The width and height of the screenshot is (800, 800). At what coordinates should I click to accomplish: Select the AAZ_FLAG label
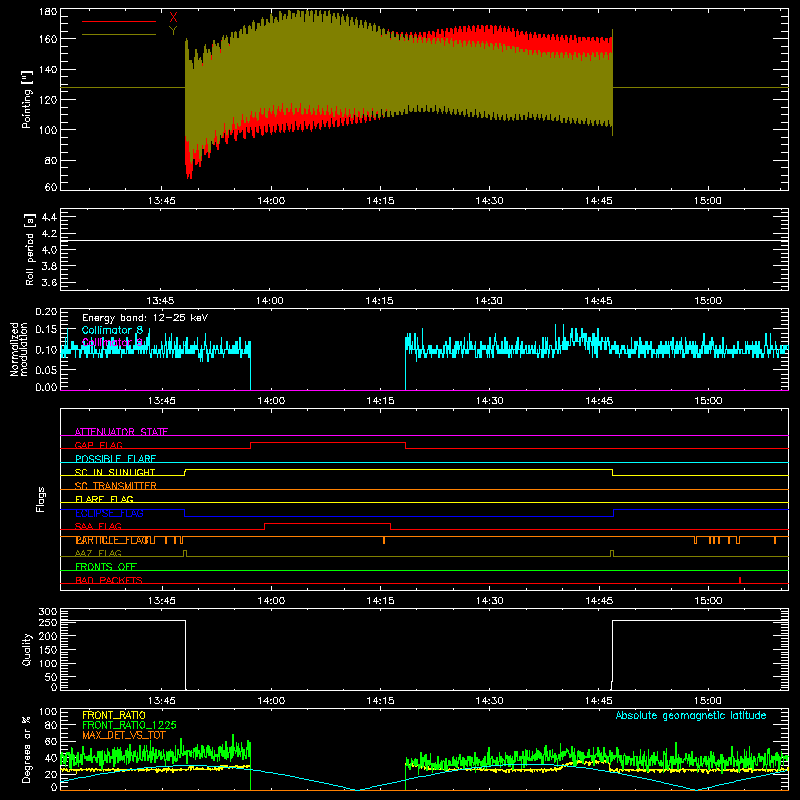coord(98,553)
